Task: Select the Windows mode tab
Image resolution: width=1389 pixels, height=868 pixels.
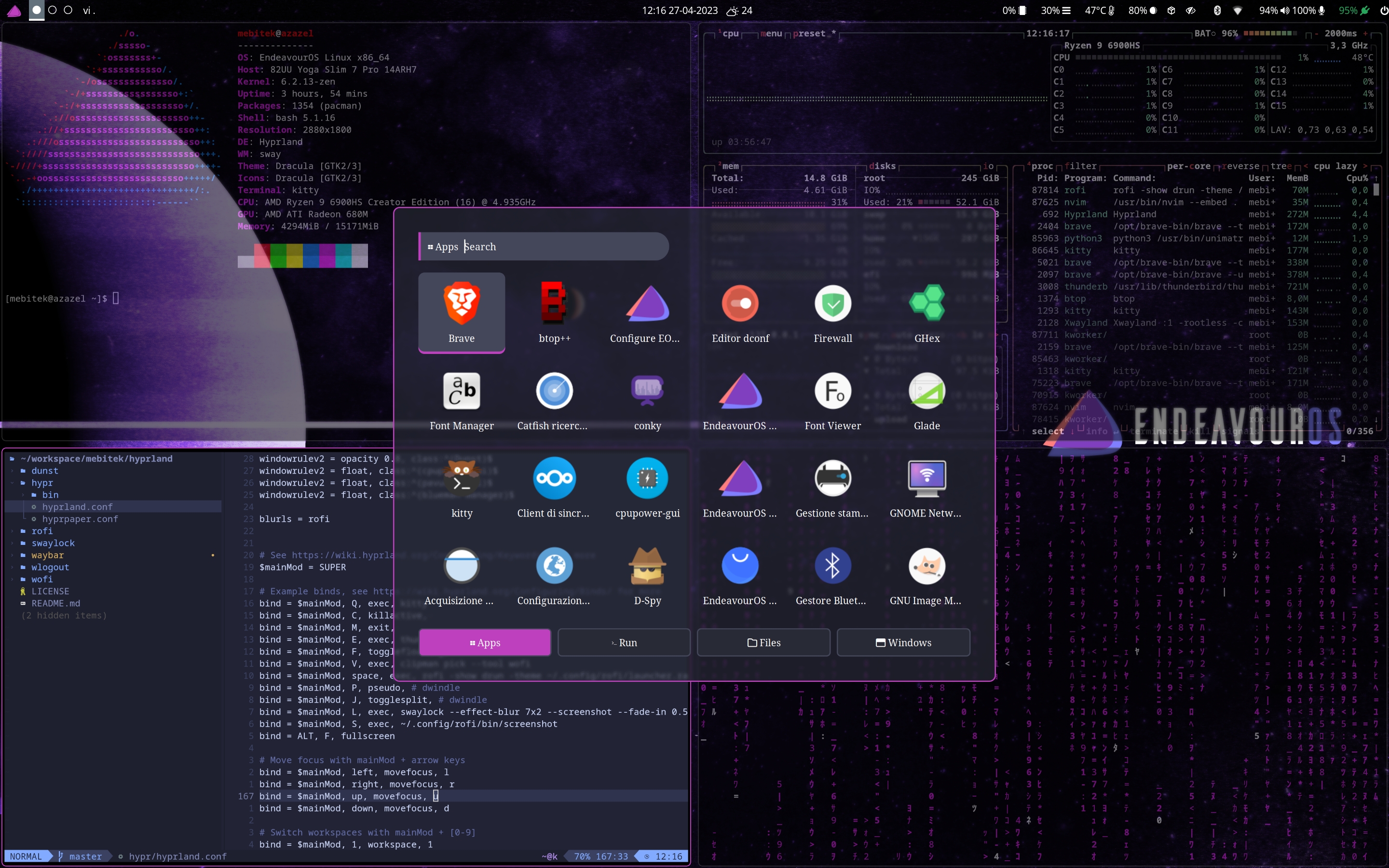Action: [x=903, y=642]
